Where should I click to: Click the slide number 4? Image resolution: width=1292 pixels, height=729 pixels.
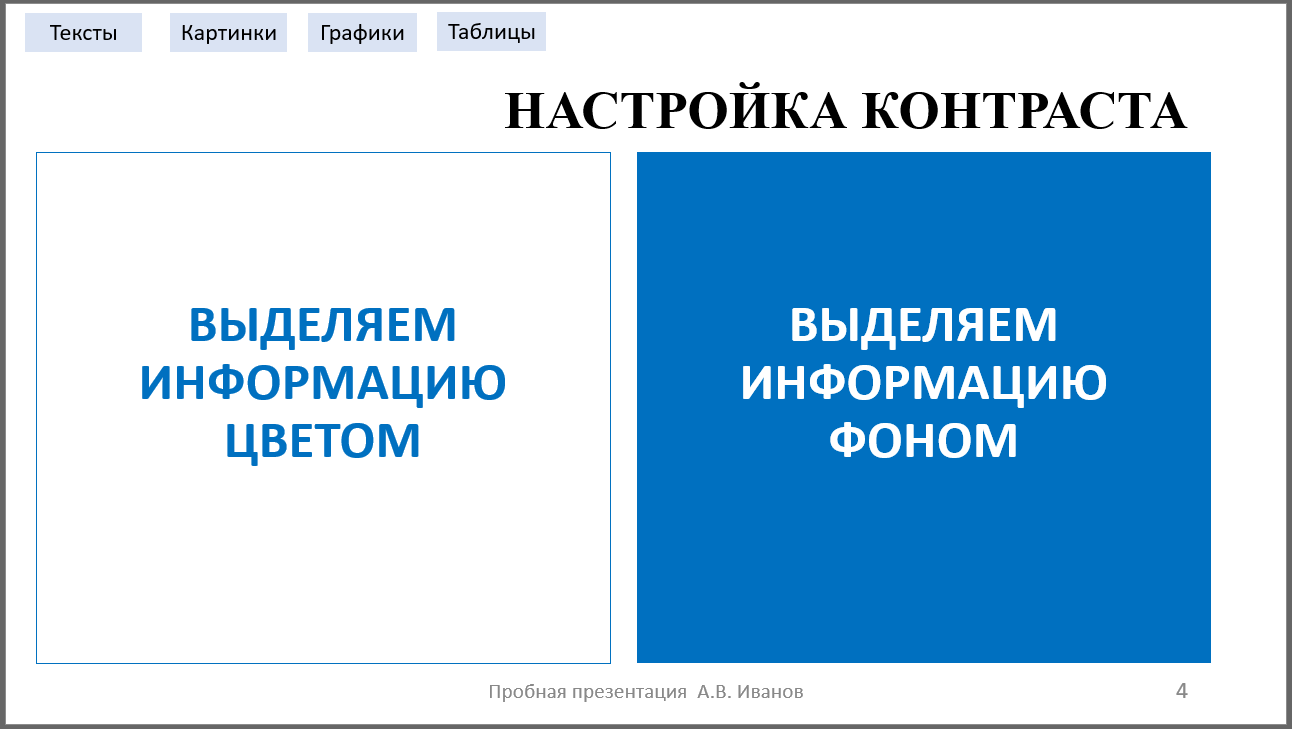click(1182, 691)
